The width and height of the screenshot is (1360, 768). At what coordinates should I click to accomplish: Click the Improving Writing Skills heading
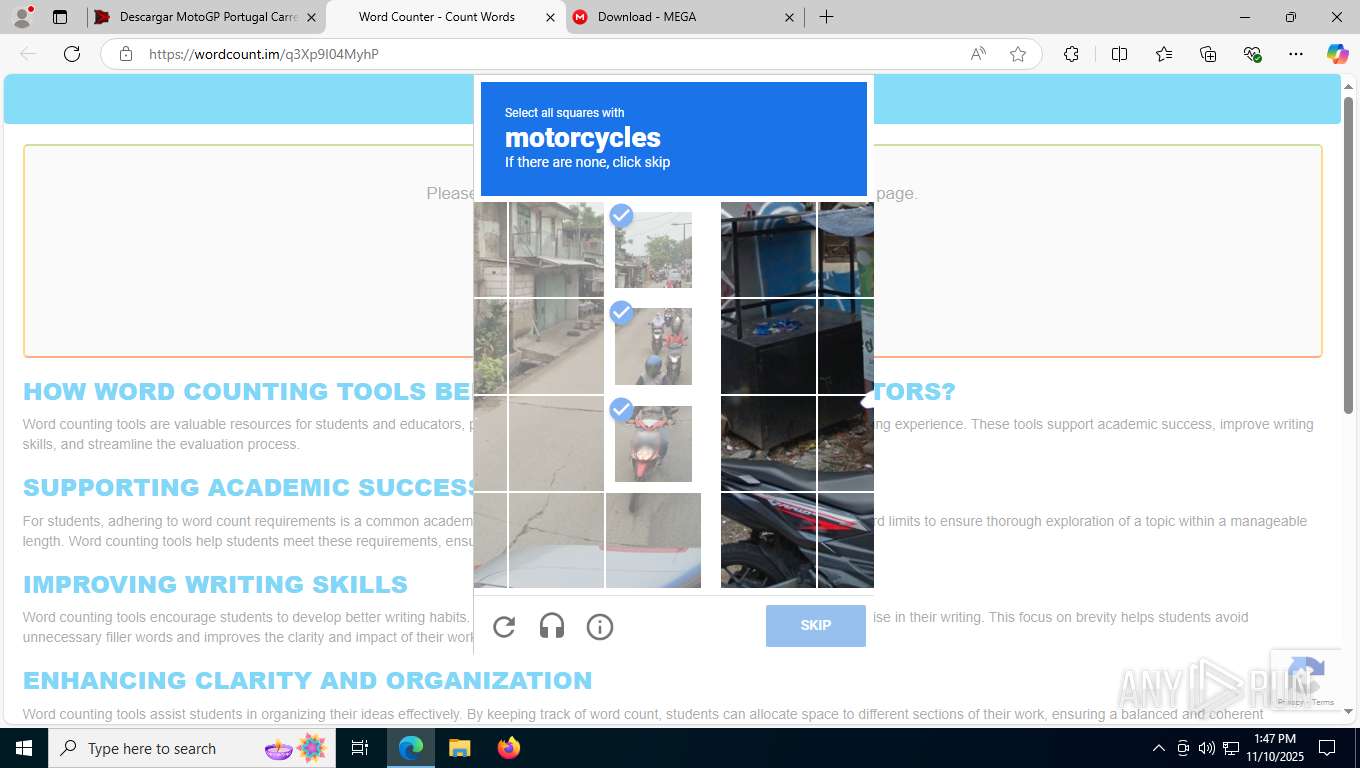click(215, 584)
